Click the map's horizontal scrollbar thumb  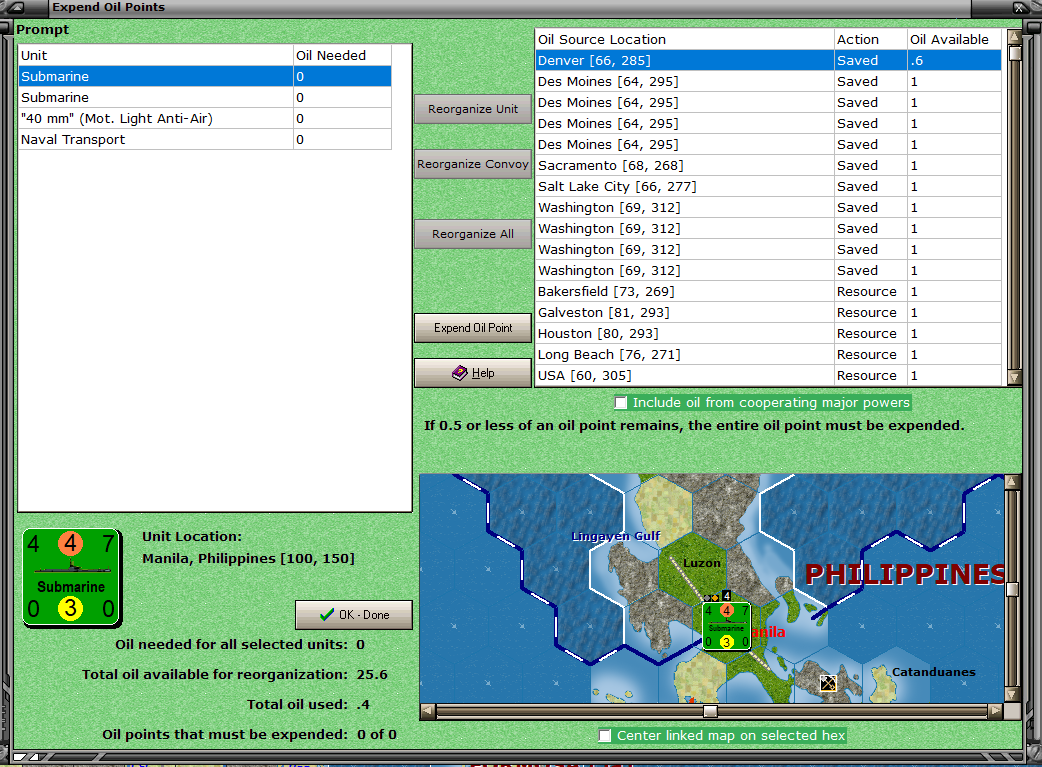click(710, 711)
